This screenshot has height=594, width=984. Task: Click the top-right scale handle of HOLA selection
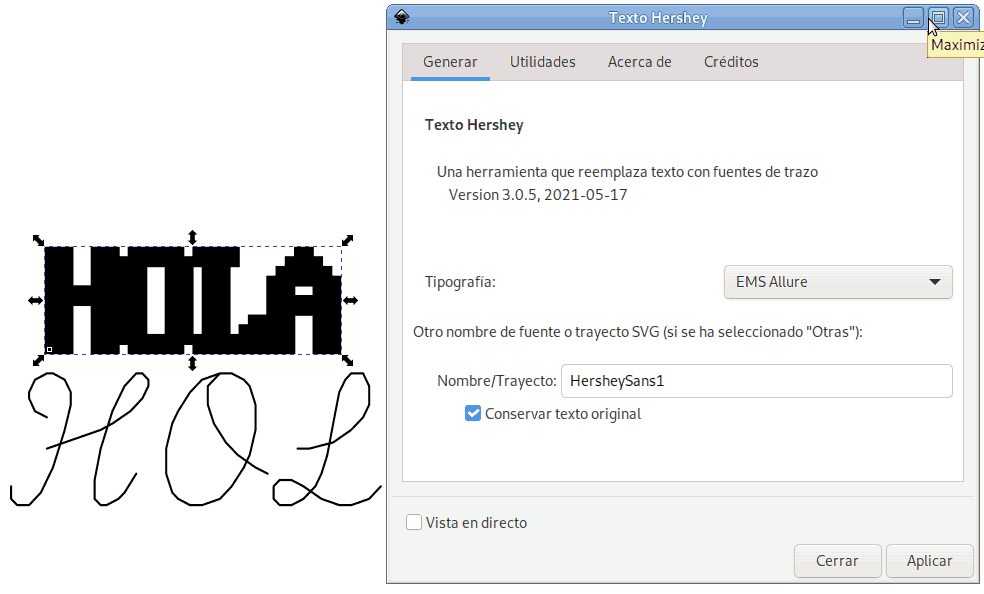347,240
